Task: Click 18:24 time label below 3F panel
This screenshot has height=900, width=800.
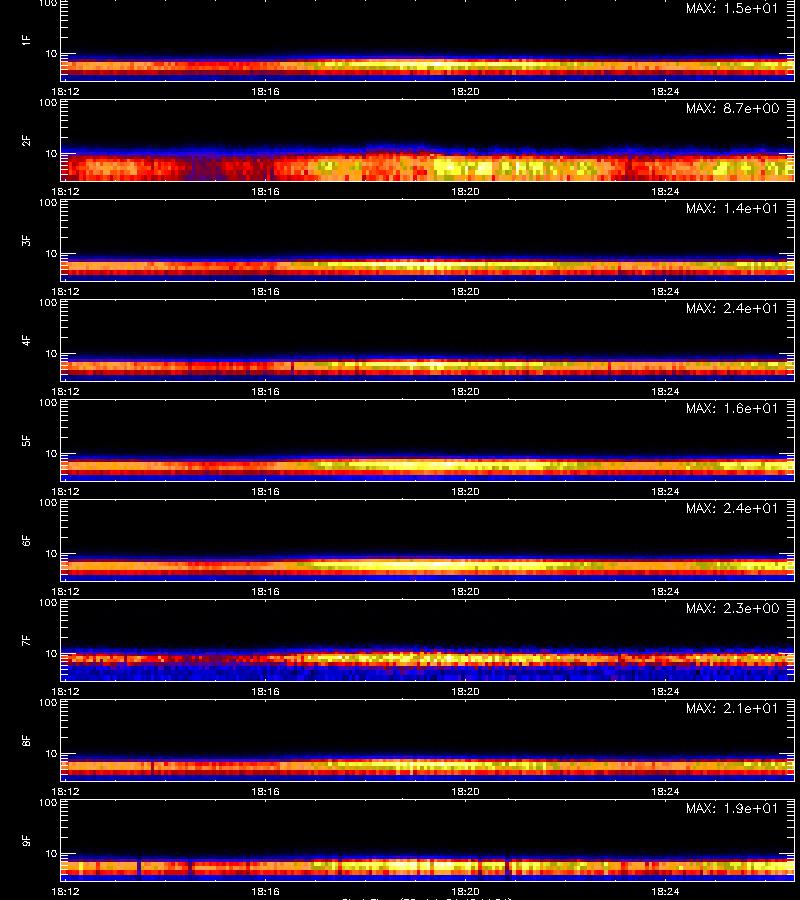Action: pos(665,292)
